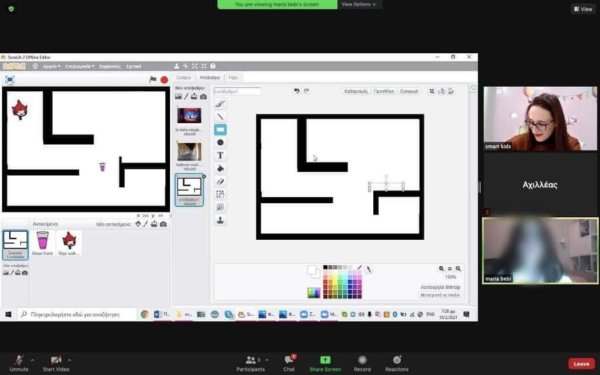The height and width of the screenshot is (375, 600).
Task: Select the Line drawing tool
Action: click(x=220, y=116)
